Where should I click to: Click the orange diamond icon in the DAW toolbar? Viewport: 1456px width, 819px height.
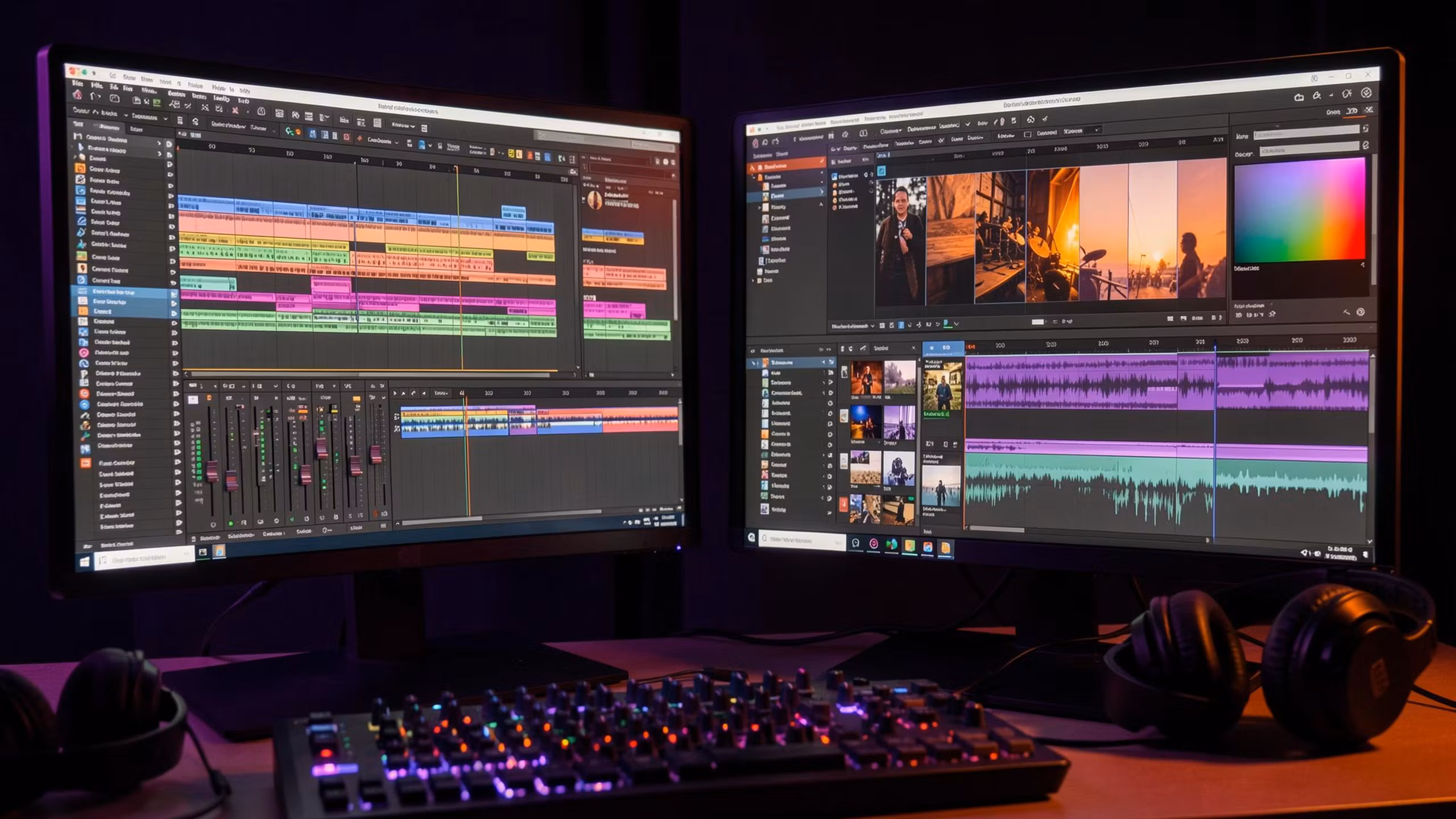tap(359, 138)
